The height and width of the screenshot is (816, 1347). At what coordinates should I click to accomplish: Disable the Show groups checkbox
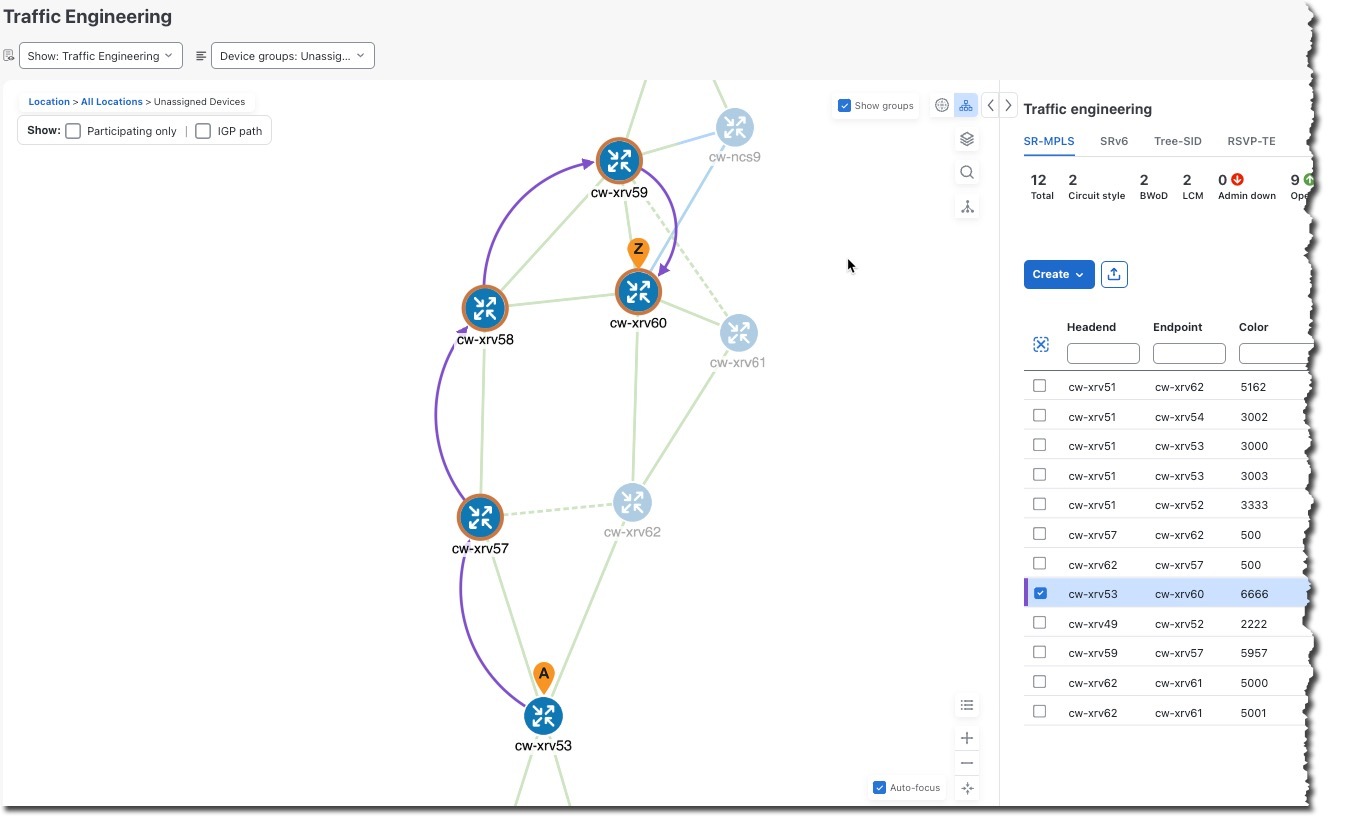point(845,105)
